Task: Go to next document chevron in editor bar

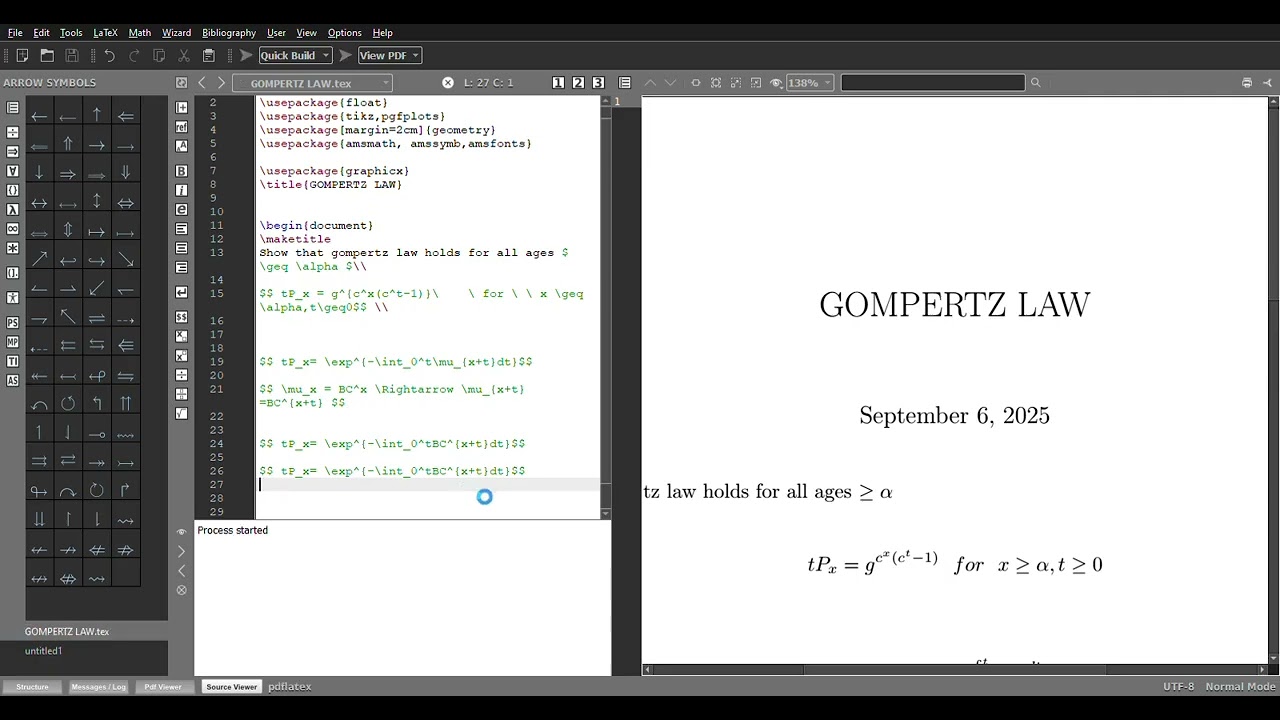Action: [x=221, y=83]
